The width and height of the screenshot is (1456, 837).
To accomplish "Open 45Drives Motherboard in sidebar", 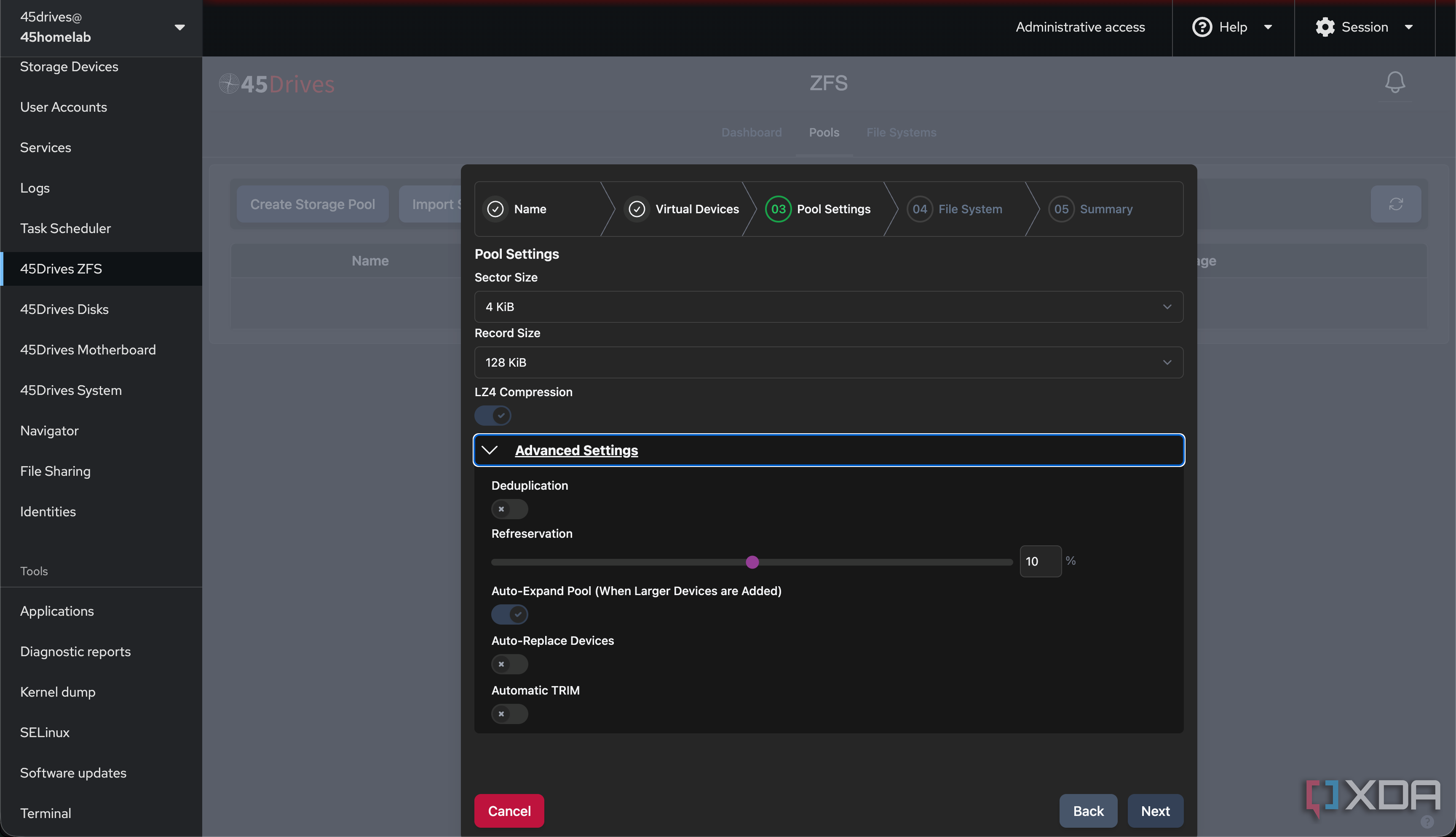I will coord(101,349).
